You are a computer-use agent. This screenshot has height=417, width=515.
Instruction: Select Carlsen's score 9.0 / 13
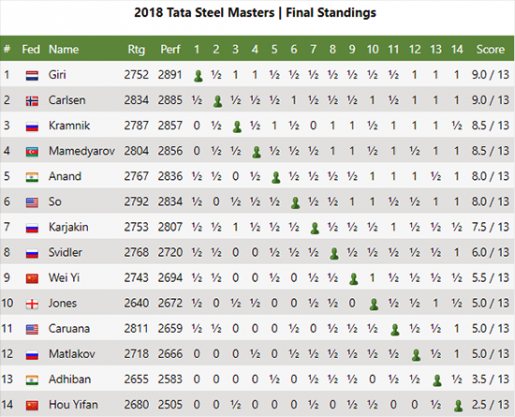[x=490, y=100]
